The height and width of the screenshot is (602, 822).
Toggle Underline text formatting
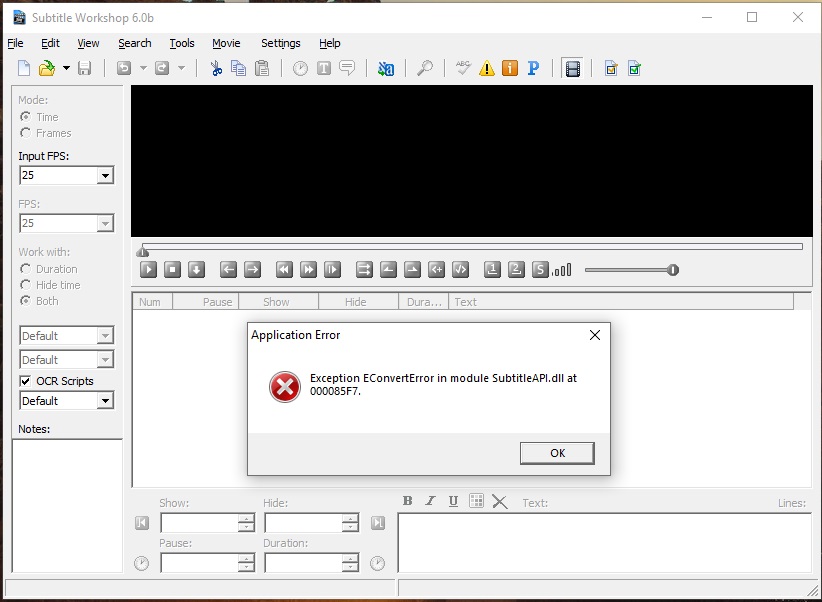tap(453, 501)
